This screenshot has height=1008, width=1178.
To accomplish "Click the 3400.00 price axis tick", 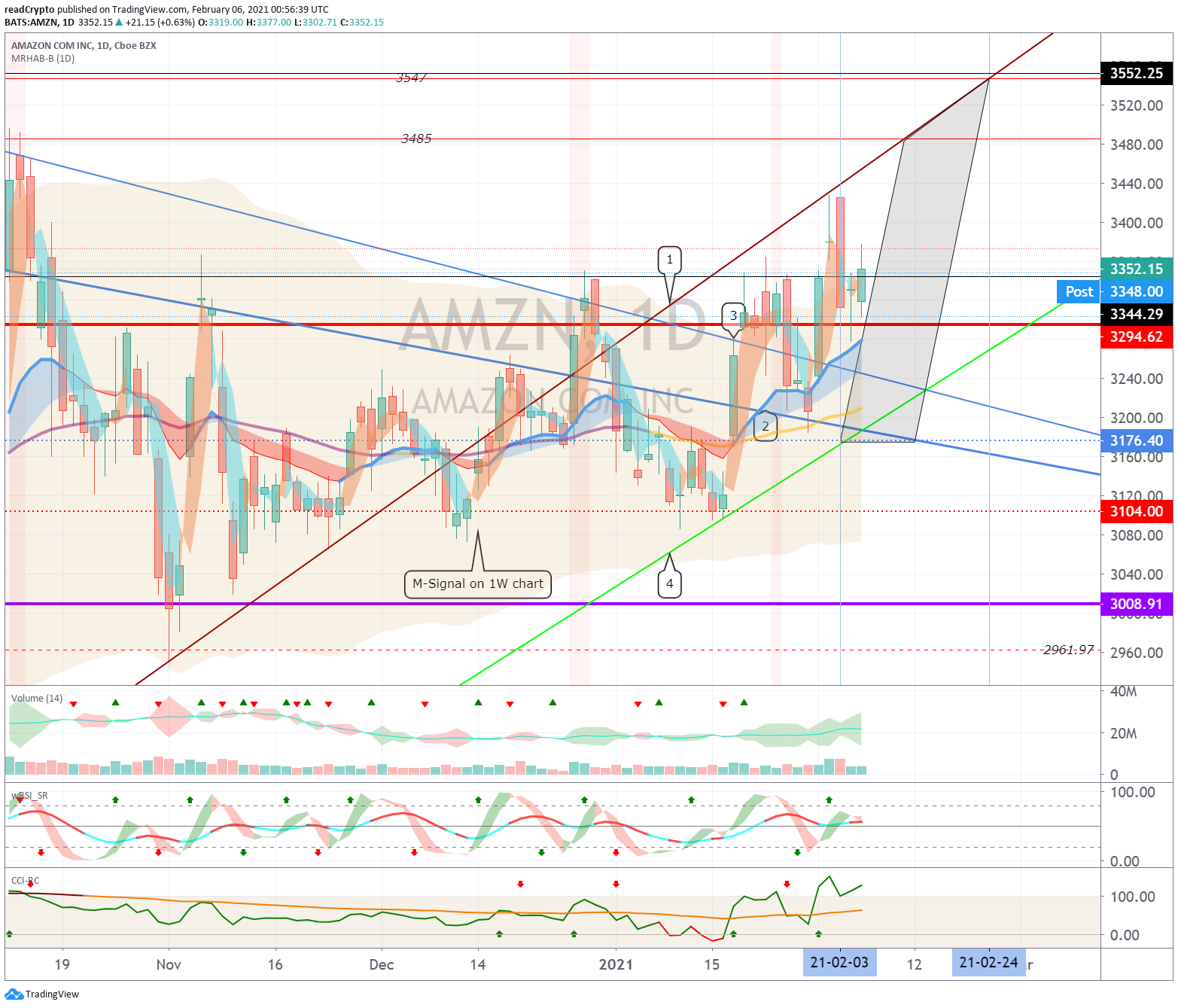I will tap(1137, 223).
